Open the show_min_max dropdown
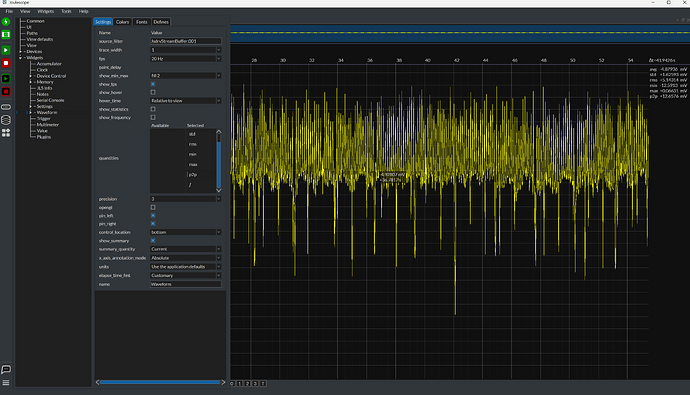The width and height of the screenshot is (690, 395). 185,76
